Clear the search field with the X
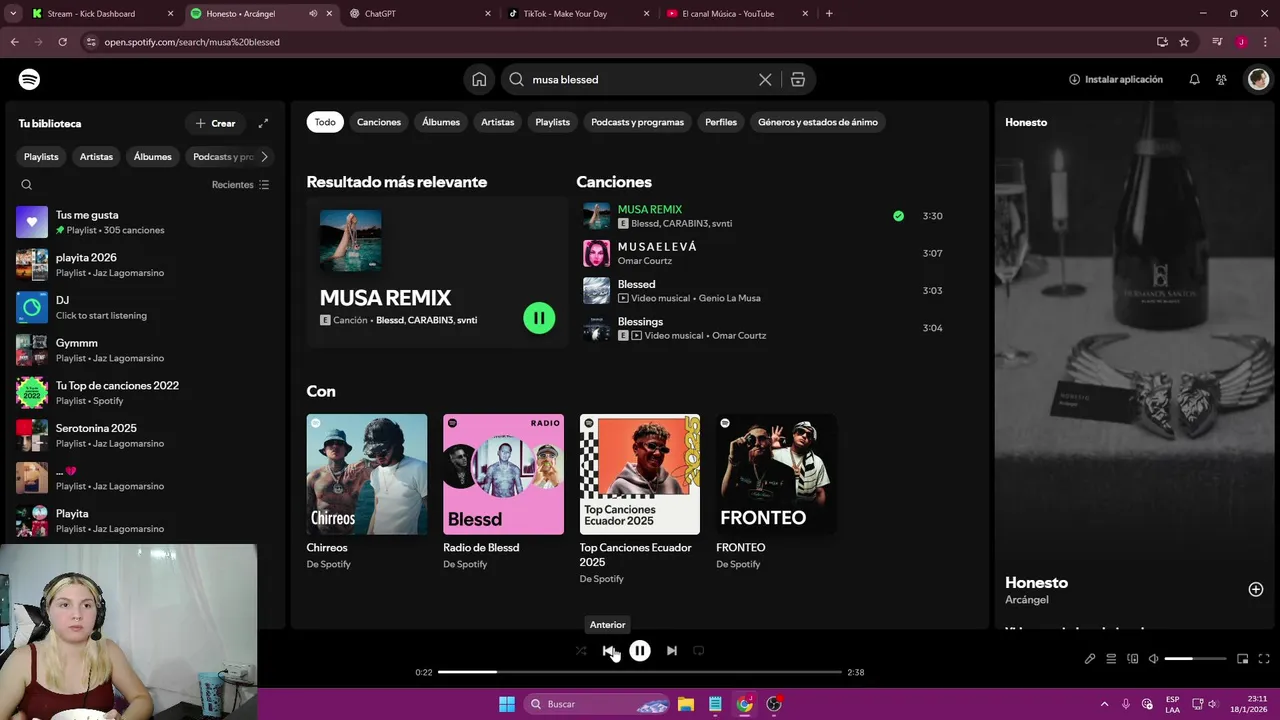 [x=765, y=79]
